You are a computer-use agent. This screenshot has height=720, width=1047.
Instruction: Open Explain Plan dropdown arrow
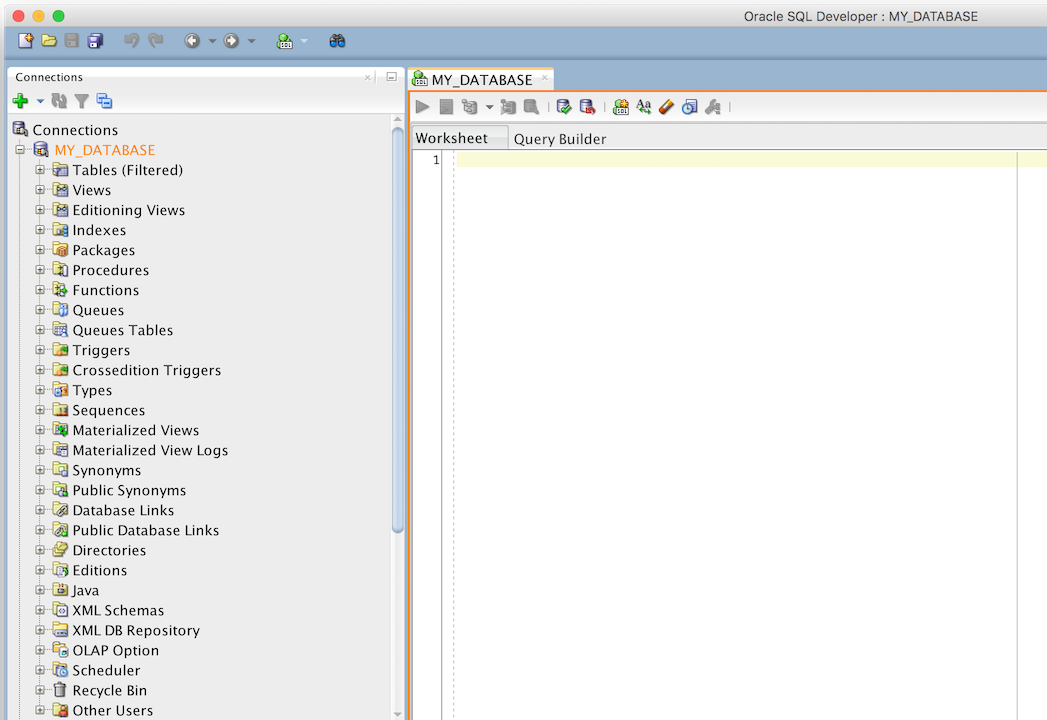coord(489,107)
